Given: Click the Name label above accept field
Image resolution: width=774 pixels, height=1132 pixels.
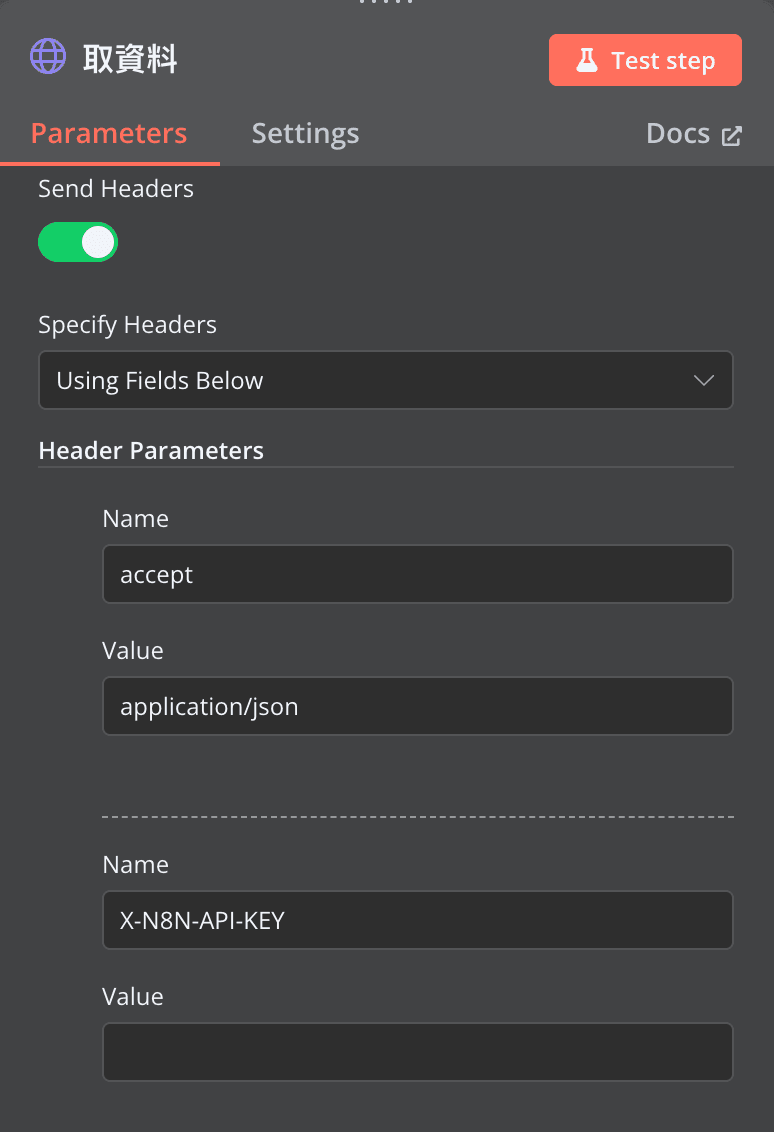Looking at the screenshot, I should click(x=135, y=519).
